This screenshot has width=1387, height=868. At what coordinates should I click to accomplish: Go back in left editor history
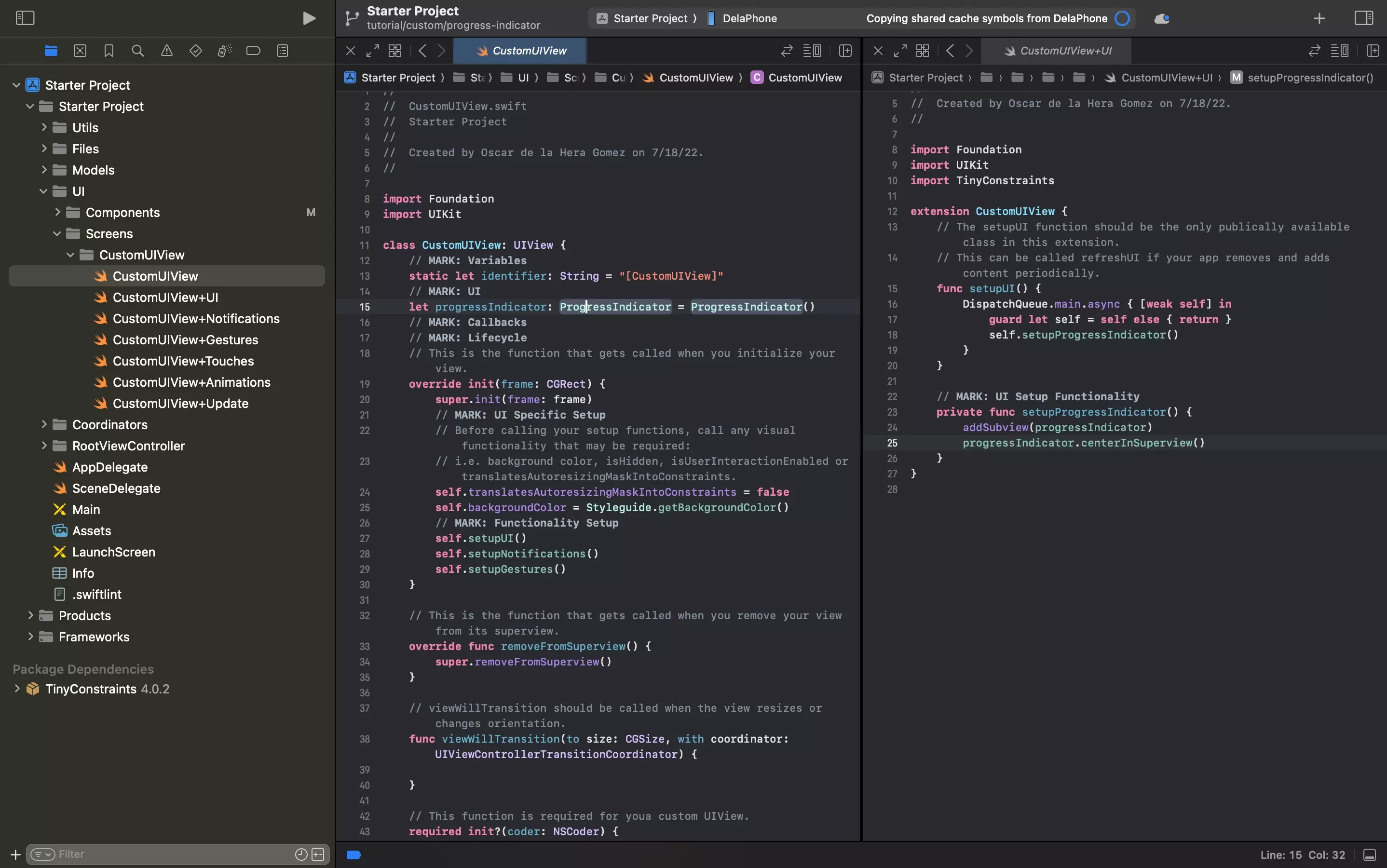422,51
